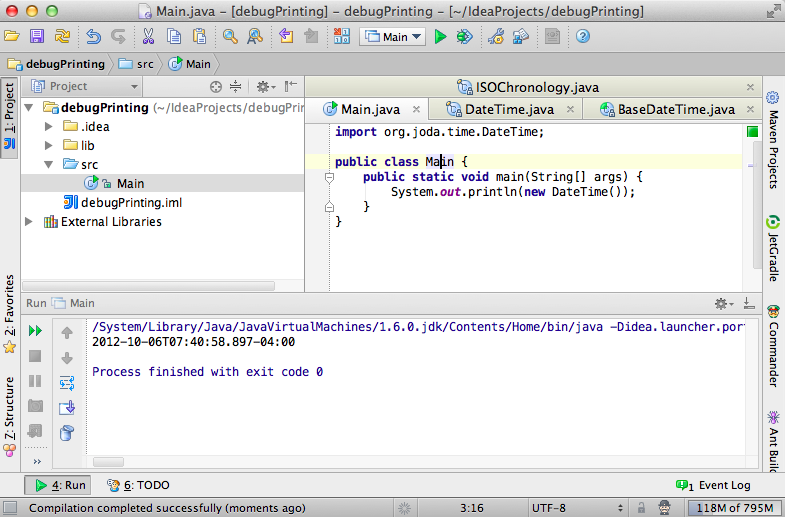Open Run panel gear settings menu
Screen dimensions: 785x517
(x=724, y=303)
